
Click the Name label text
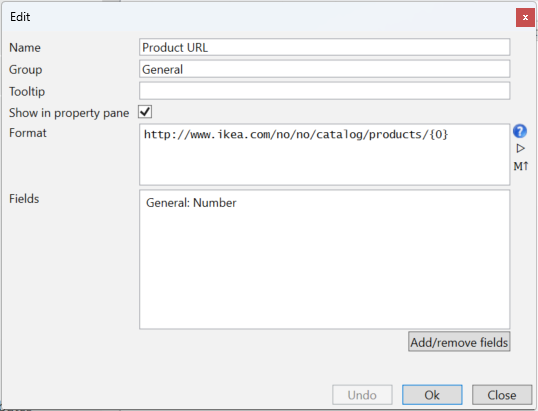coord(25,47)
